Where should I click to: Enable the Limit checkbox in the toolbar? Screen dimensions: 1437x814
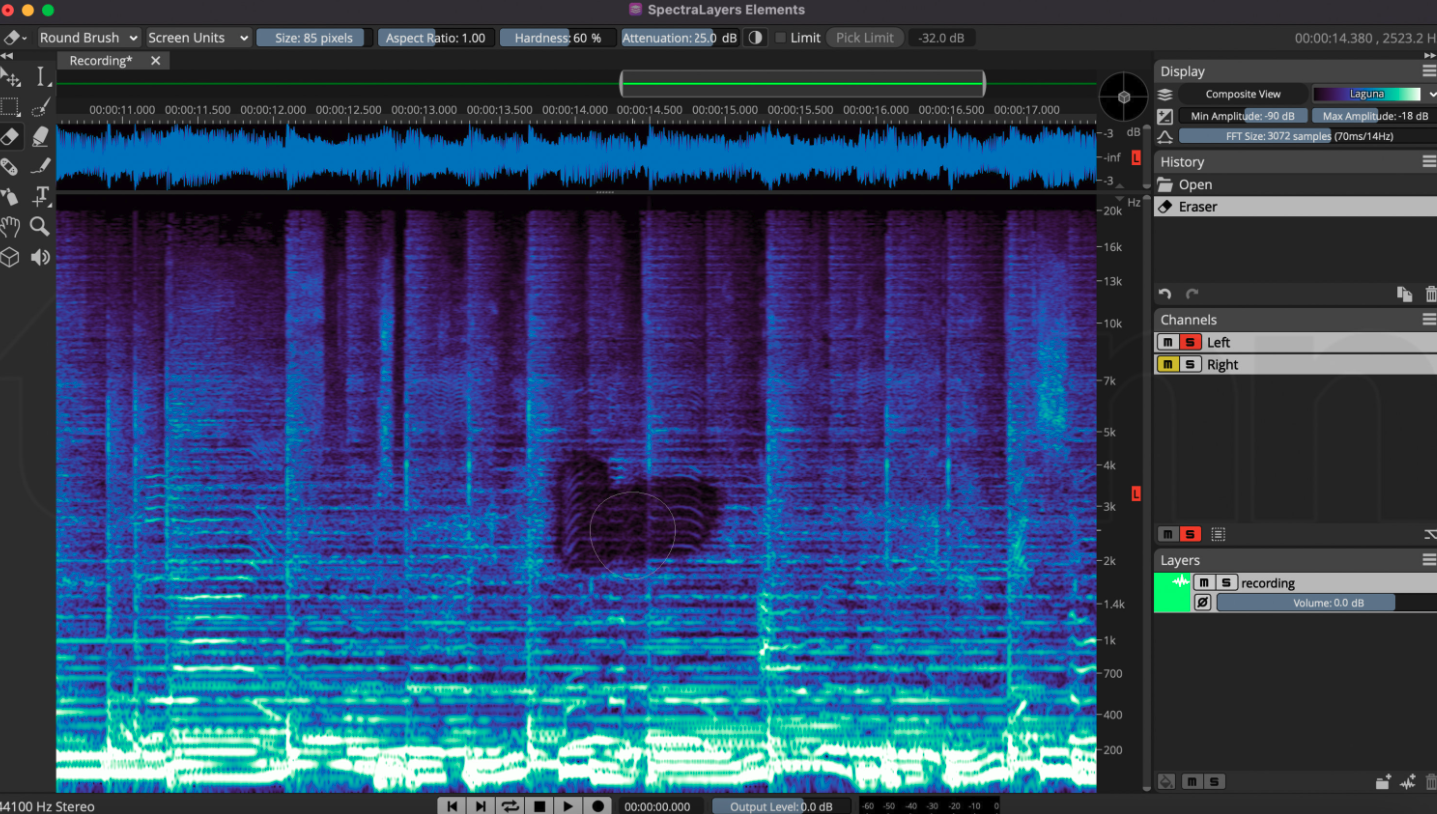779,37
